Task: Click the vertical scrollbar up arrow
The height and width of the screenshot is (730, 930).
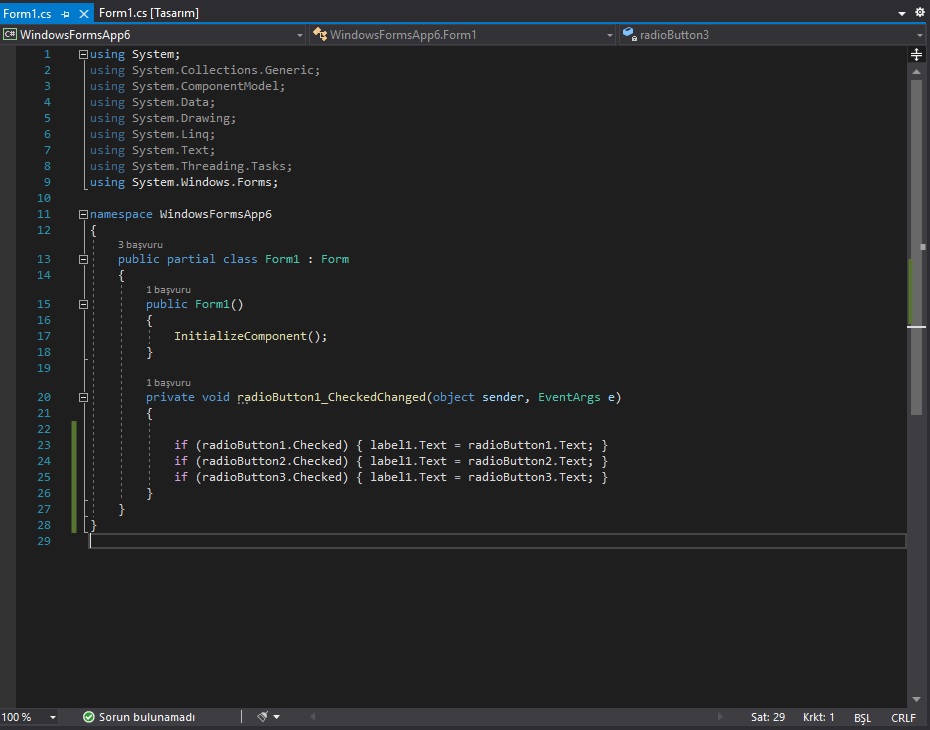Action: 916,71
